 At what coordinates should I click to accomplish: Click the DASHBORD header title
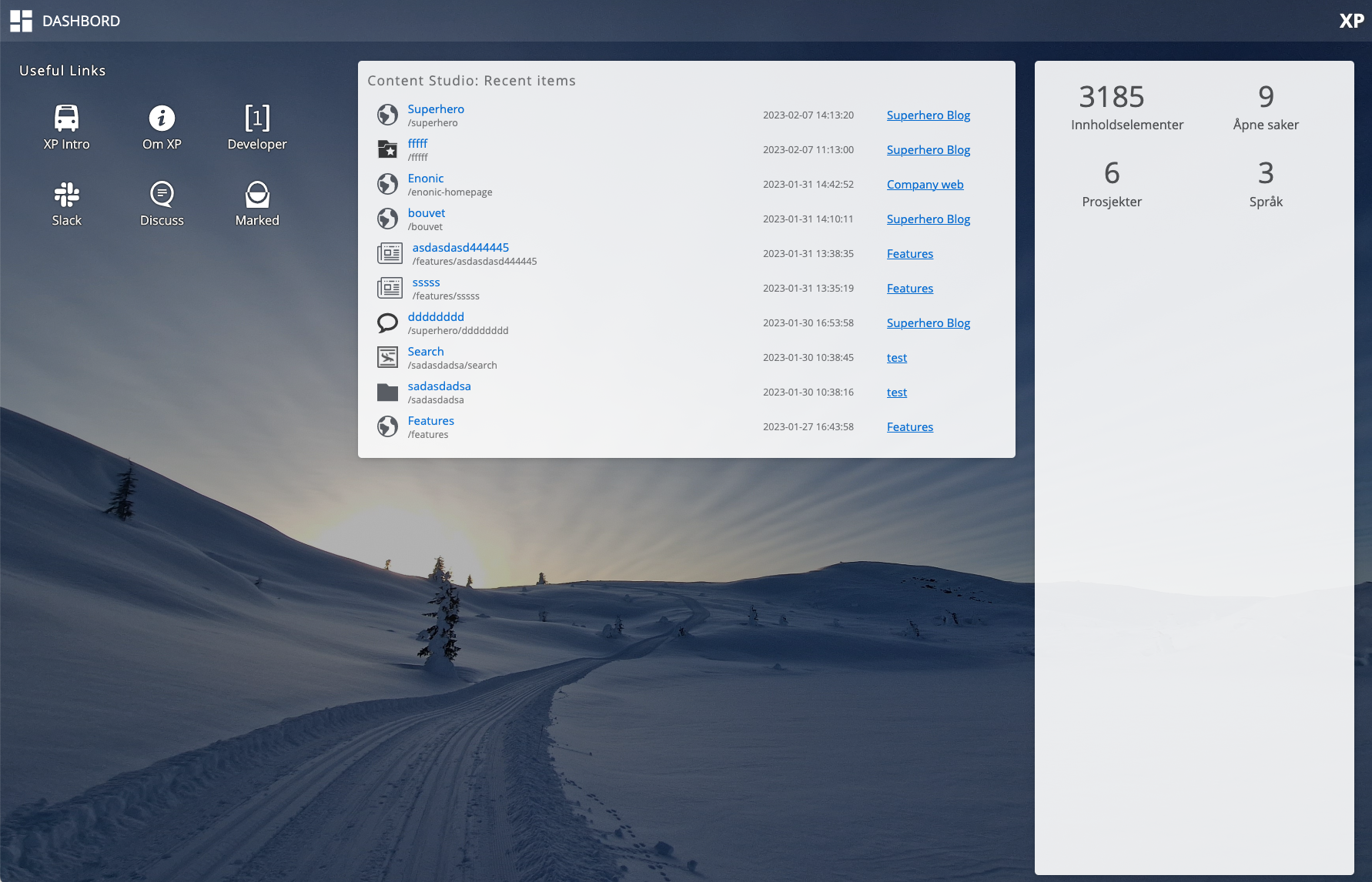tap(81, 21)
